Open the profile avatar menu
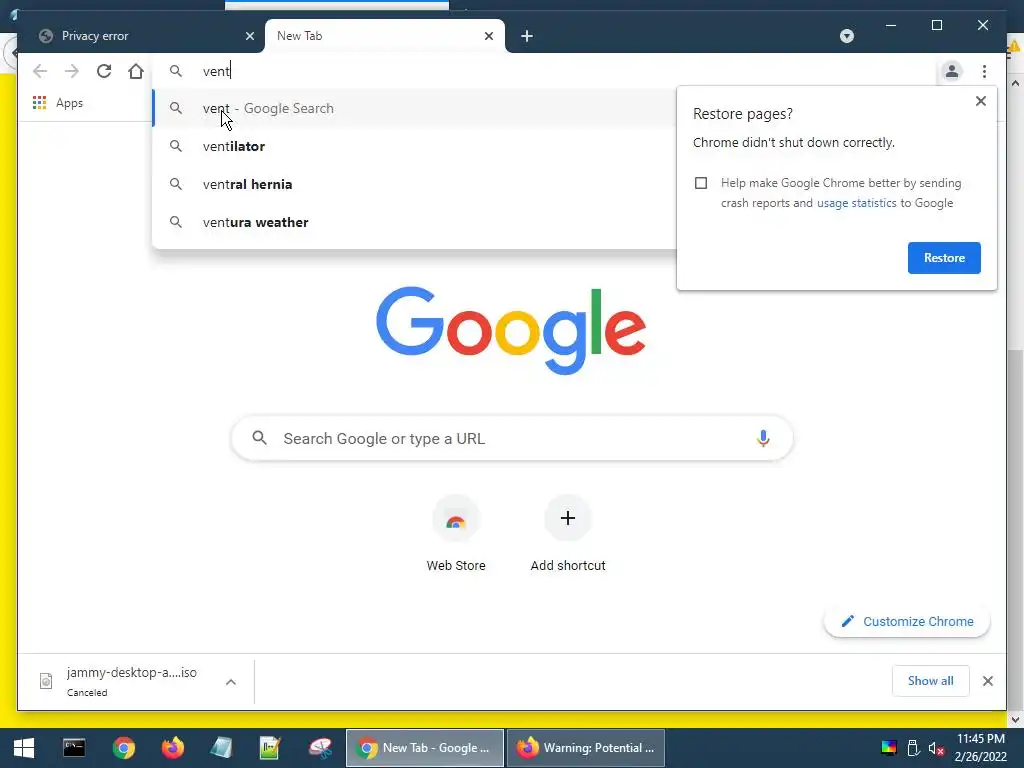The width and height of the screenshot is (1024, 768). click(952, 71)
